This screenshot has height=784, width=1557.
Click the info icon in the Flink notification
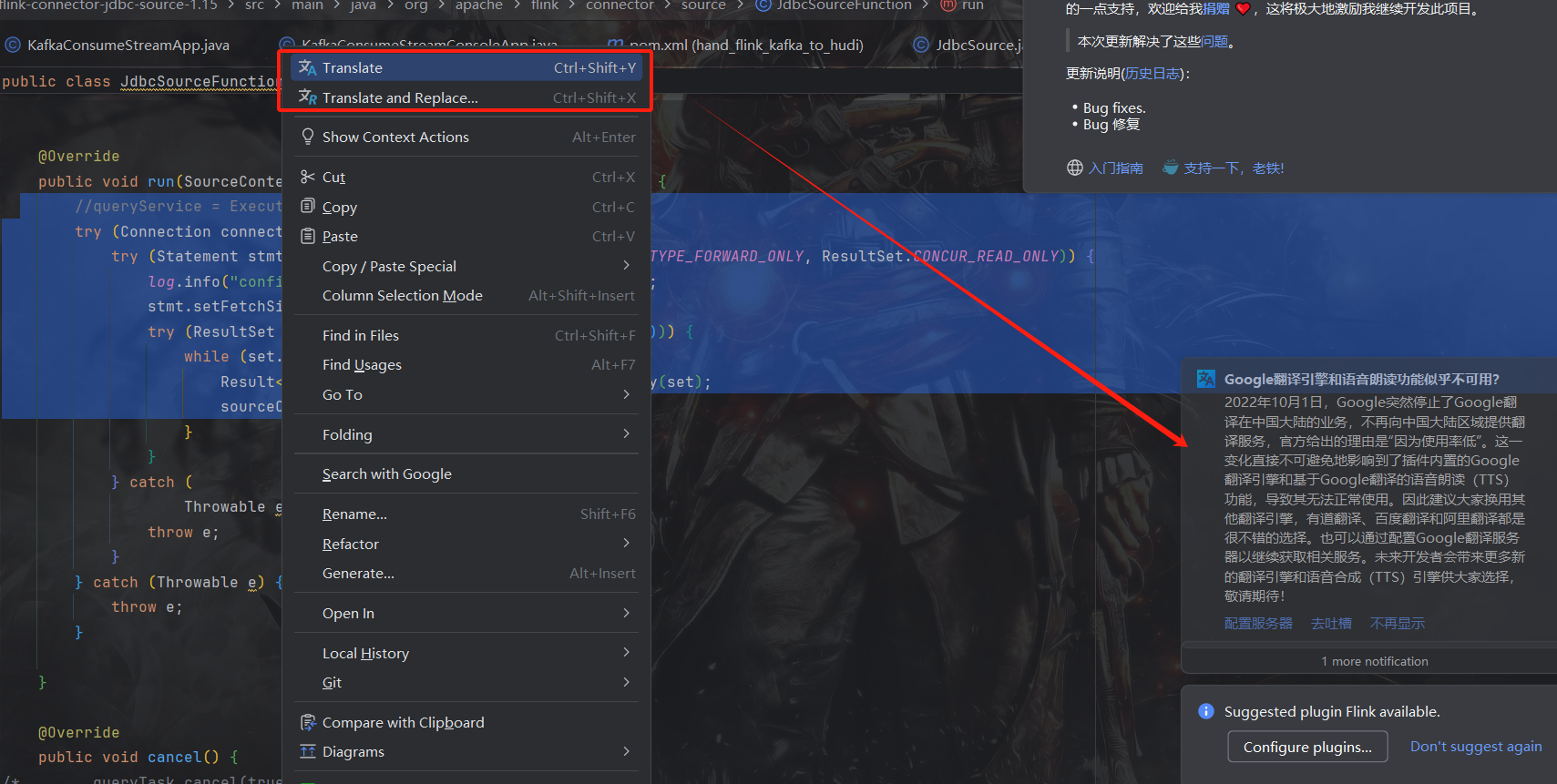tap(1206, 711)
